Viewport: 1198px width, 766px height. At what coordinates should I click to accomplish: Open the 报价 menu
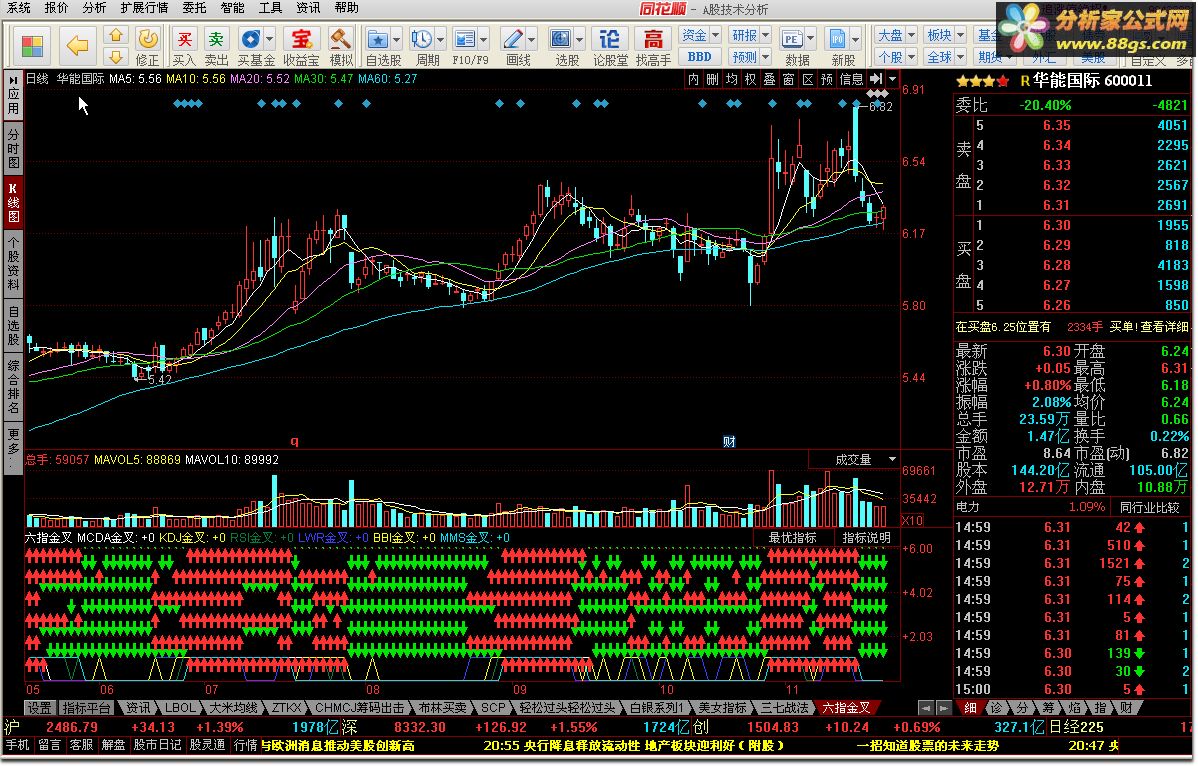click(57, 8)
